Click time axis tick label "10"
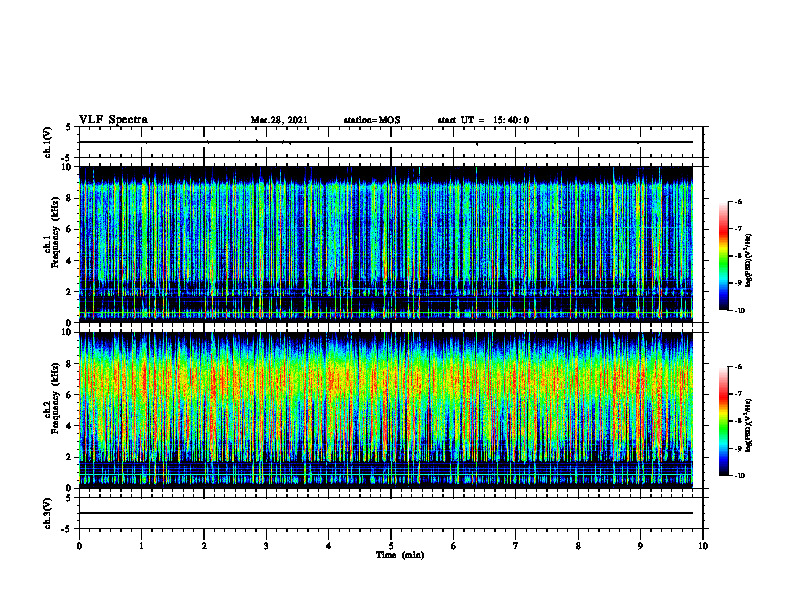The height and width of the screenshot is (612, 792). pos(703,546)
